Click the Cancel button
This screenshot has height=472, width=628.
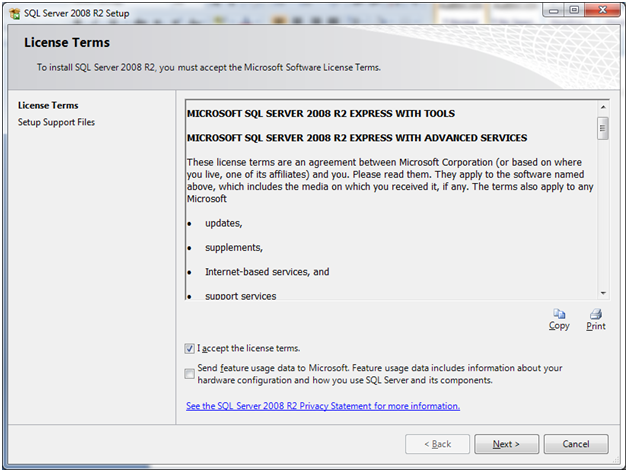(x=576, y=444)
